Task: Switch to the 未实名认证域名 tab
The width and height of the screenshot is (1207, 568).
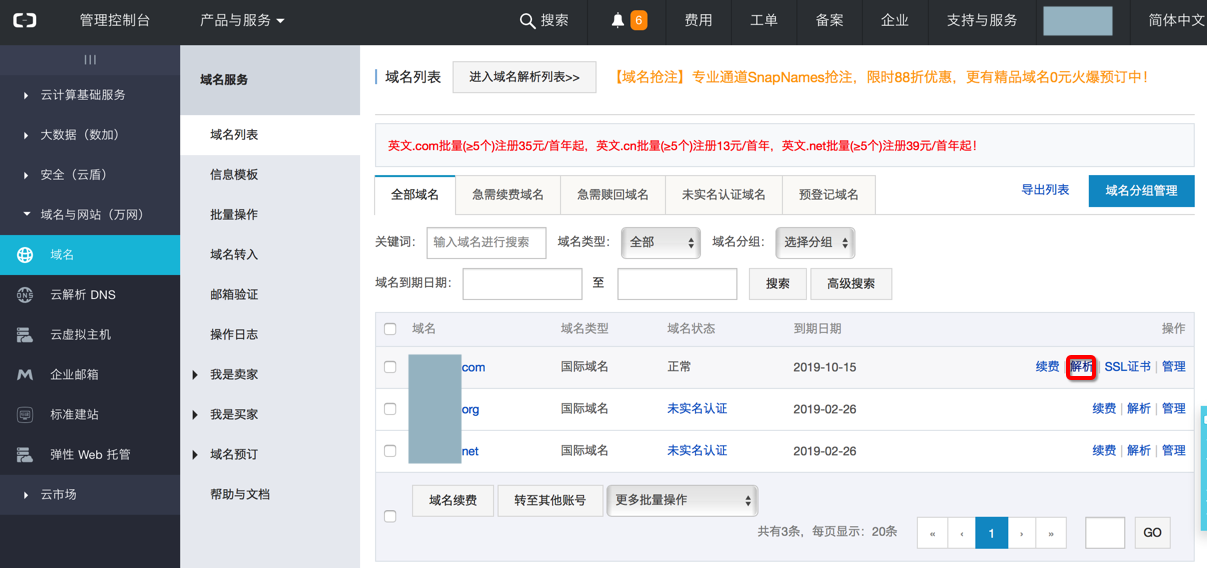Action: click(x=723, y=195)
